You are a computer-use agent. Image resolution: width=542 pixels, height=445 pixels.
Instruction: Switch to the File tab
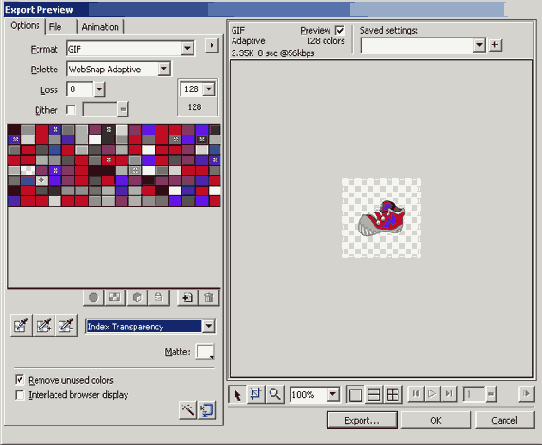click(x=55, y=27)
